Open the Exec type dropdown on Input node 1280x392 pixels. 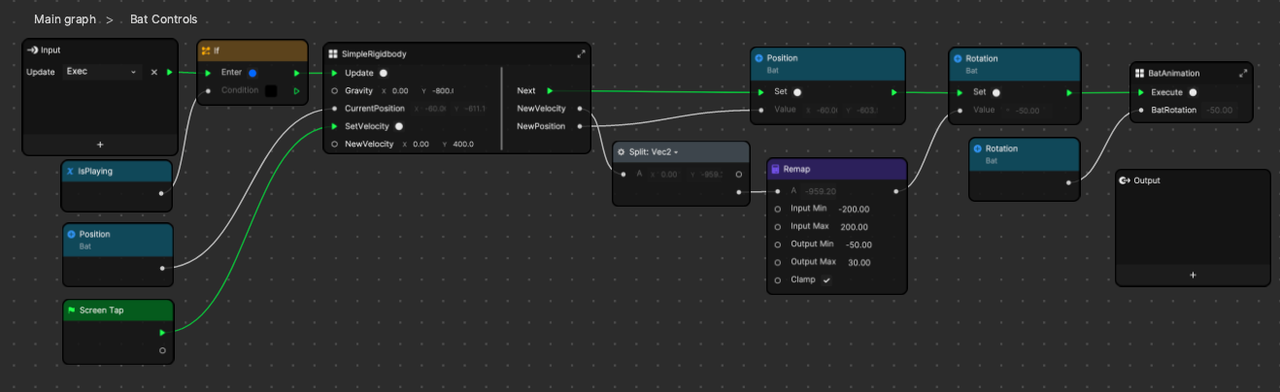click(102, 72)
